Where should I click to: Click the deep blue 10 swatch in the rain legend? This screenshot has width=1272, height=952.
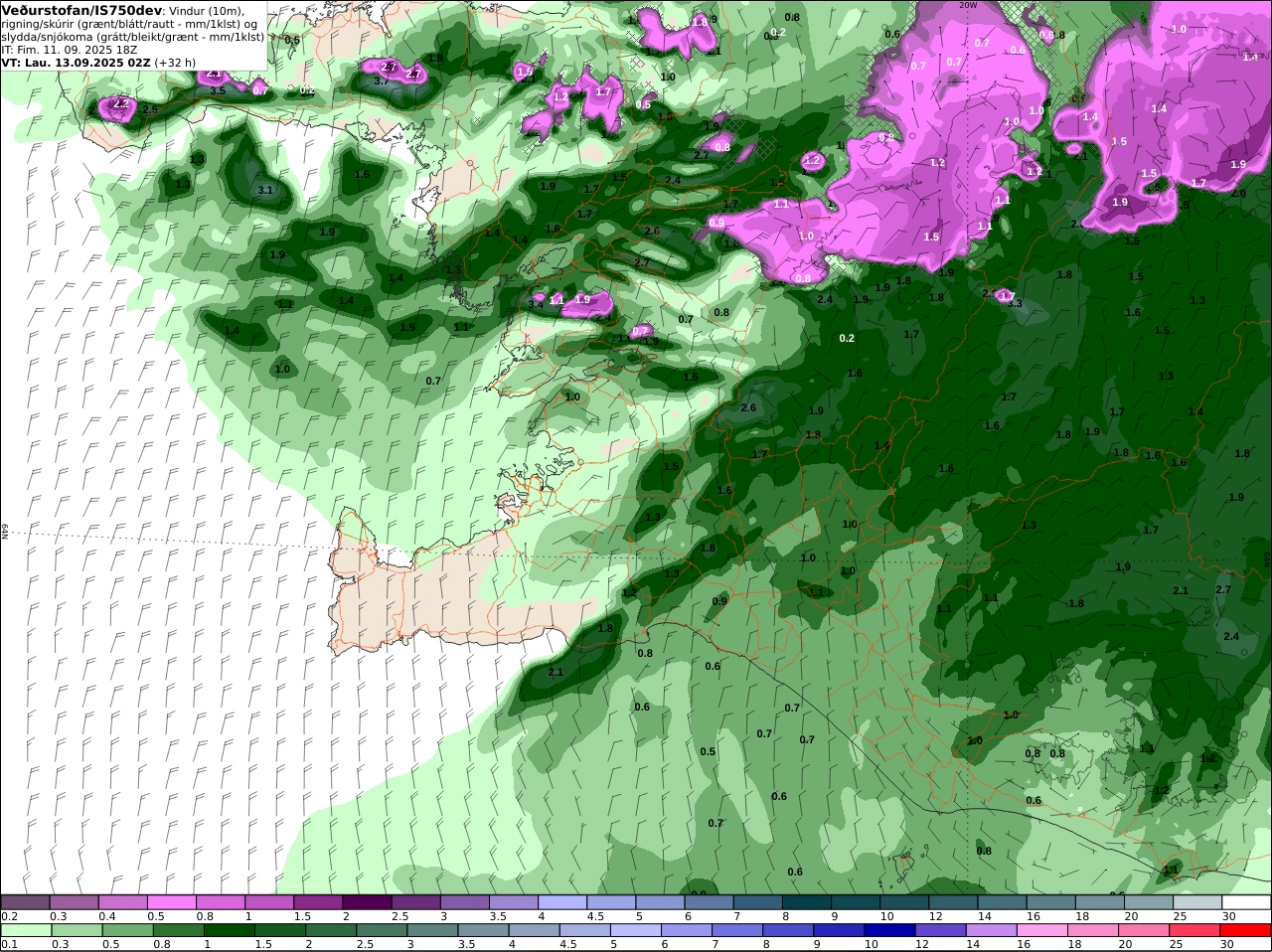889,930
